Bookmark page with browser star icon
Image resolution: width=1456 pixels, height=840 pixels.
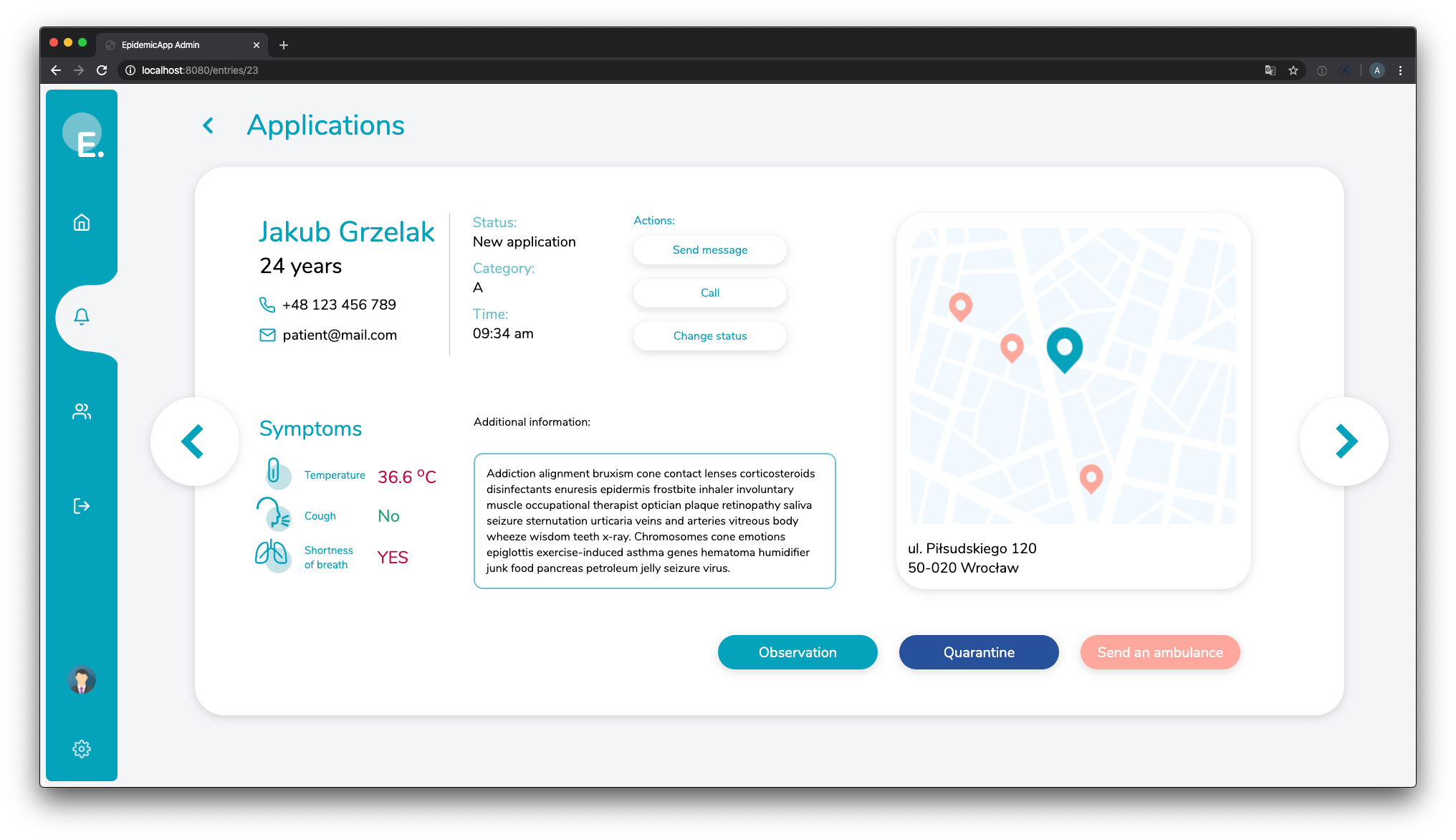(x=1293, y=70)
